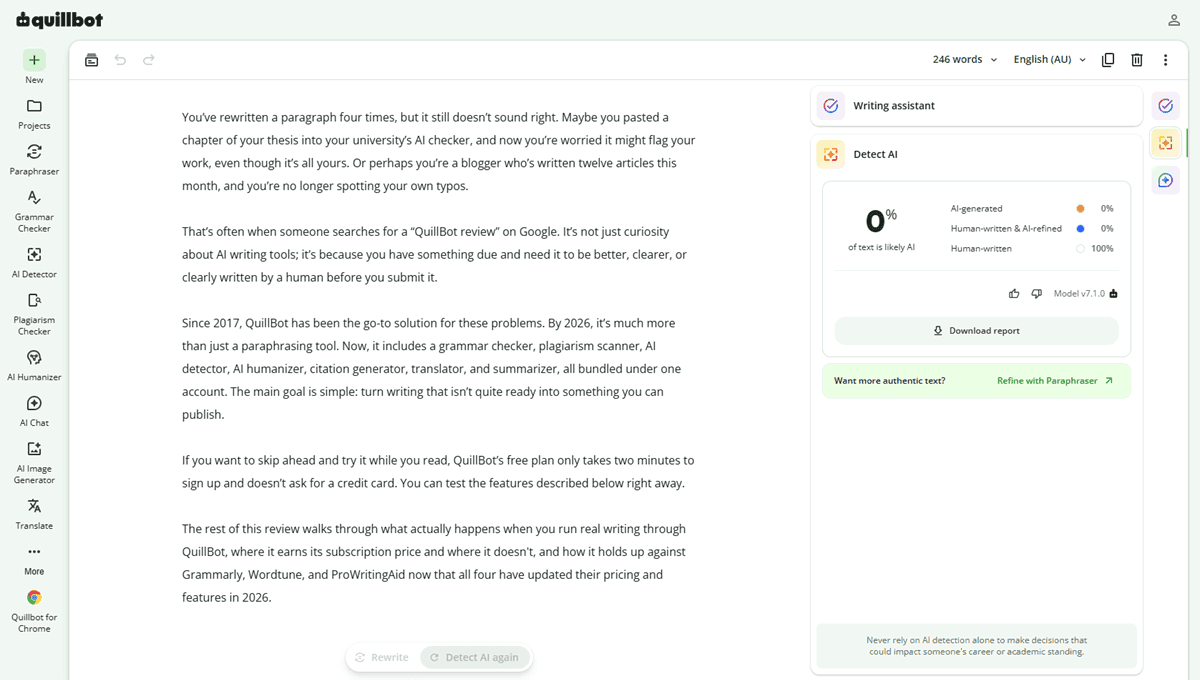Click the 100% Human-written value
1200x680 pixels.
click(x=1102, y=249)
